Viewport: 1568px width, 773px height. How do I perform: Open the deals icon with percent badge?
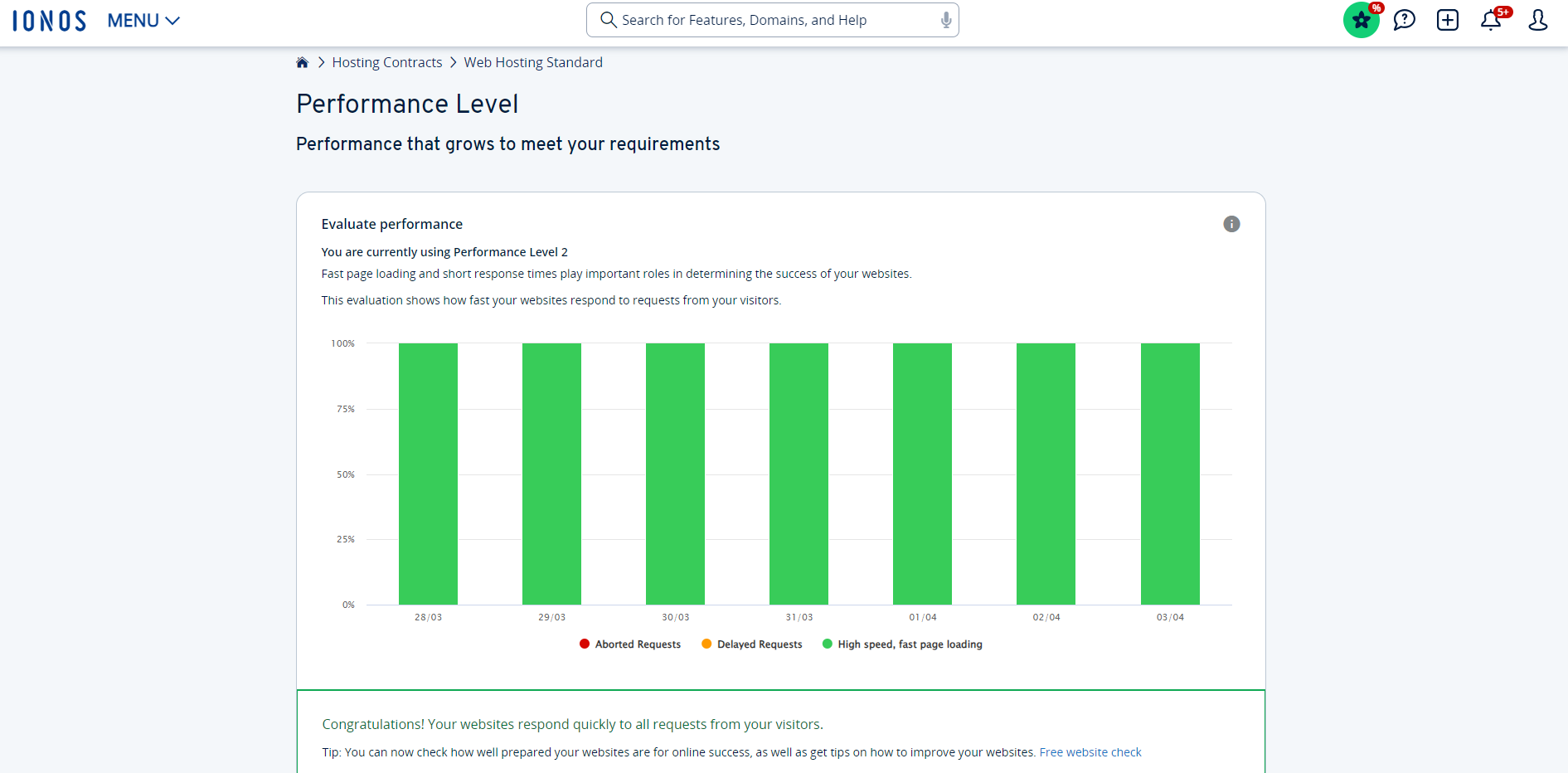[x=1361, y=20]
